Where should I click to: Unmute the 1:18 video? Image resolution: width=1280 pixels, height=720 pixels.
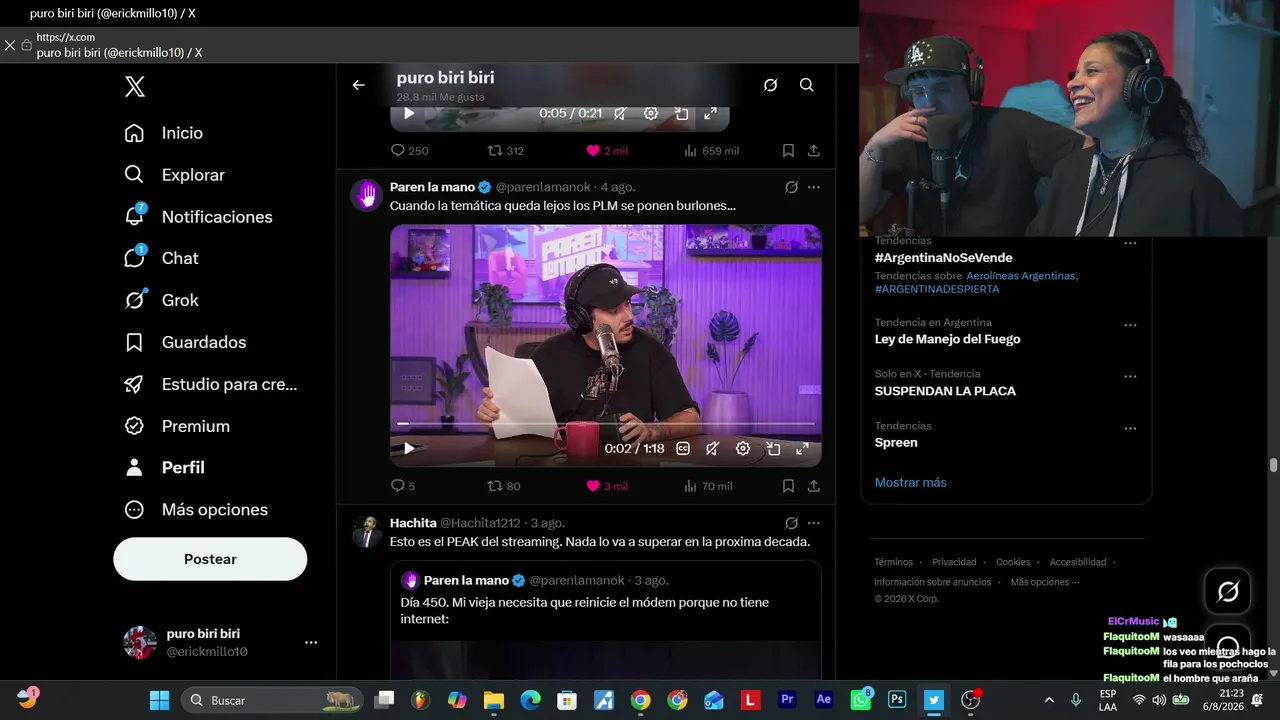[x=712, y=449]
